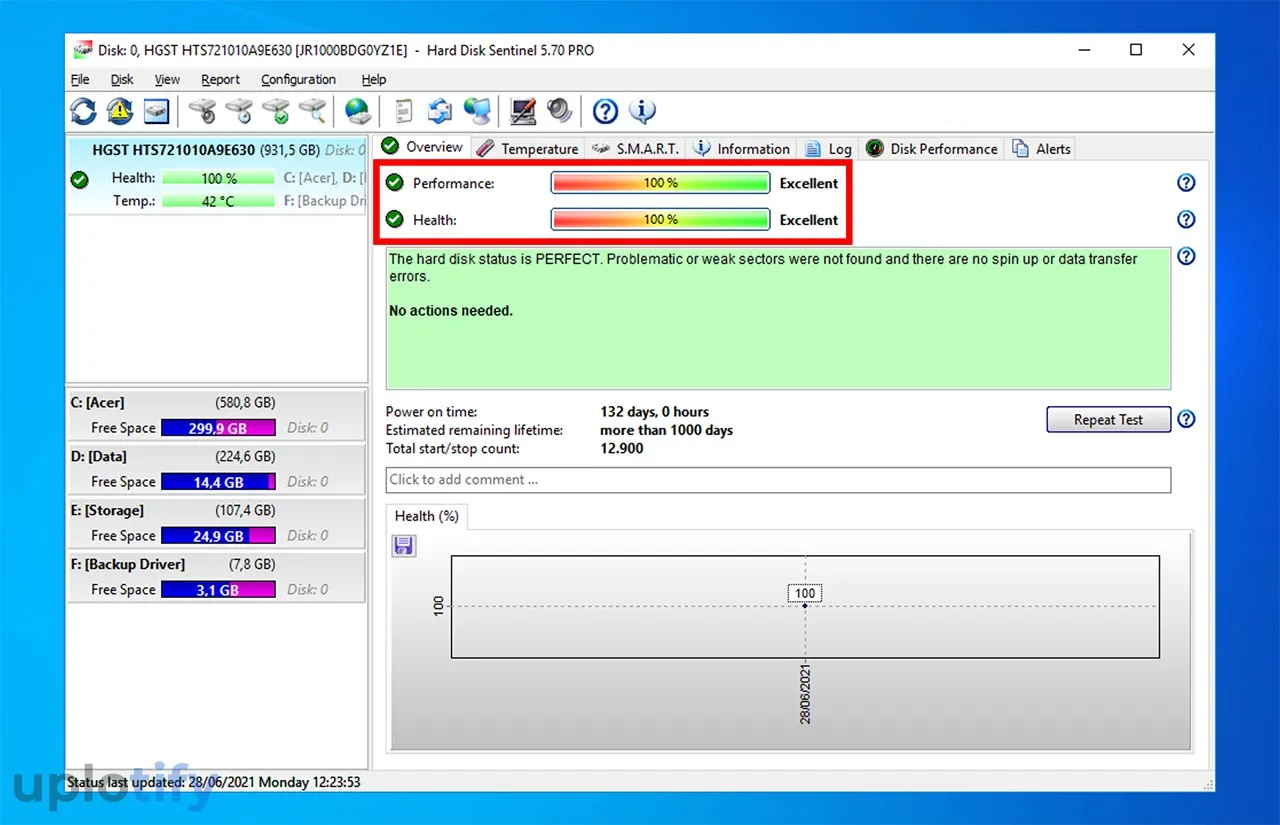
Task: Switch to the S.M.A.R.T. tab
Action: [x=636, y=149]
